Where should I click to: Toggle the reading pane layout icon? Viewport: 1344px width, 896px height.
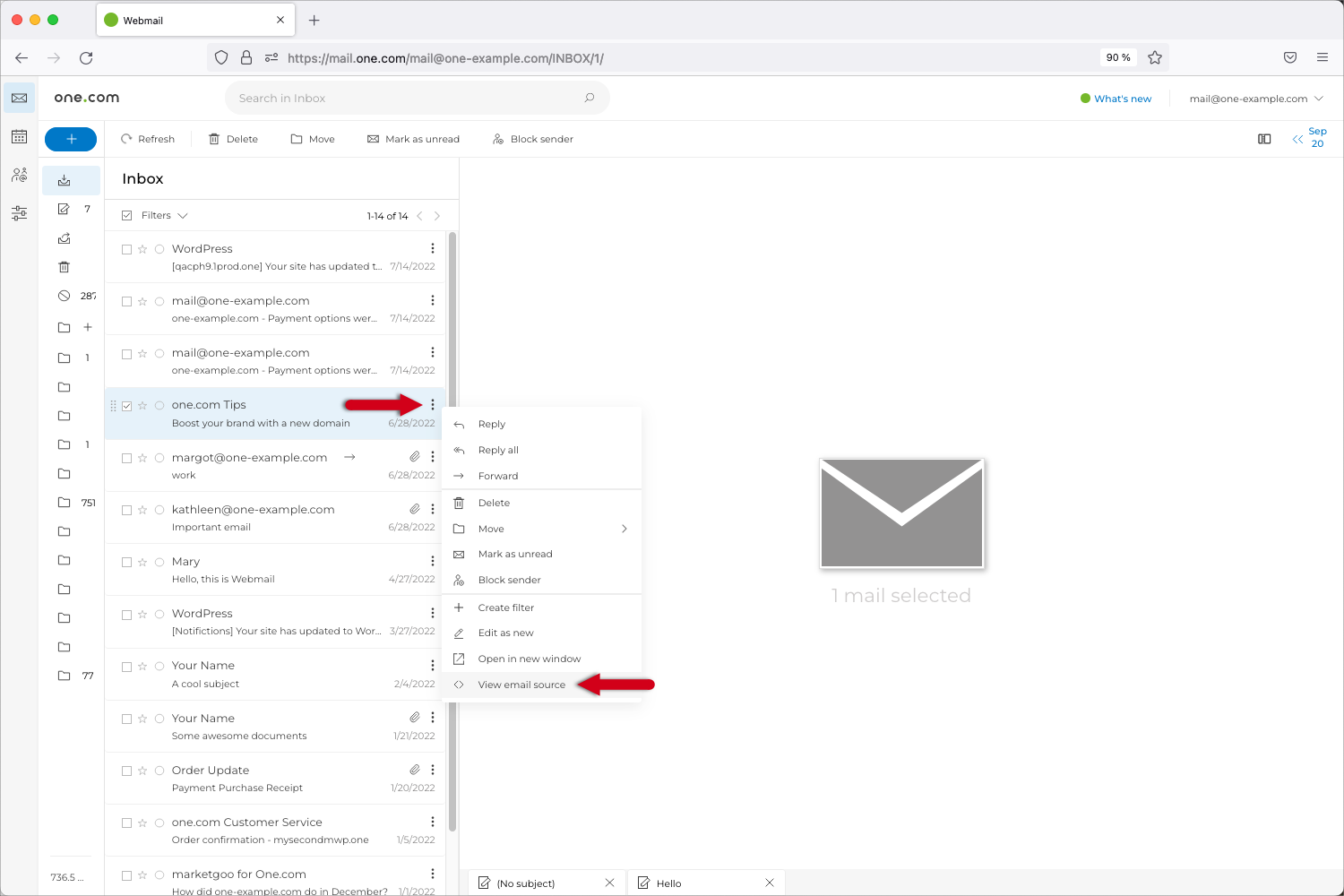pos(1264,139)
